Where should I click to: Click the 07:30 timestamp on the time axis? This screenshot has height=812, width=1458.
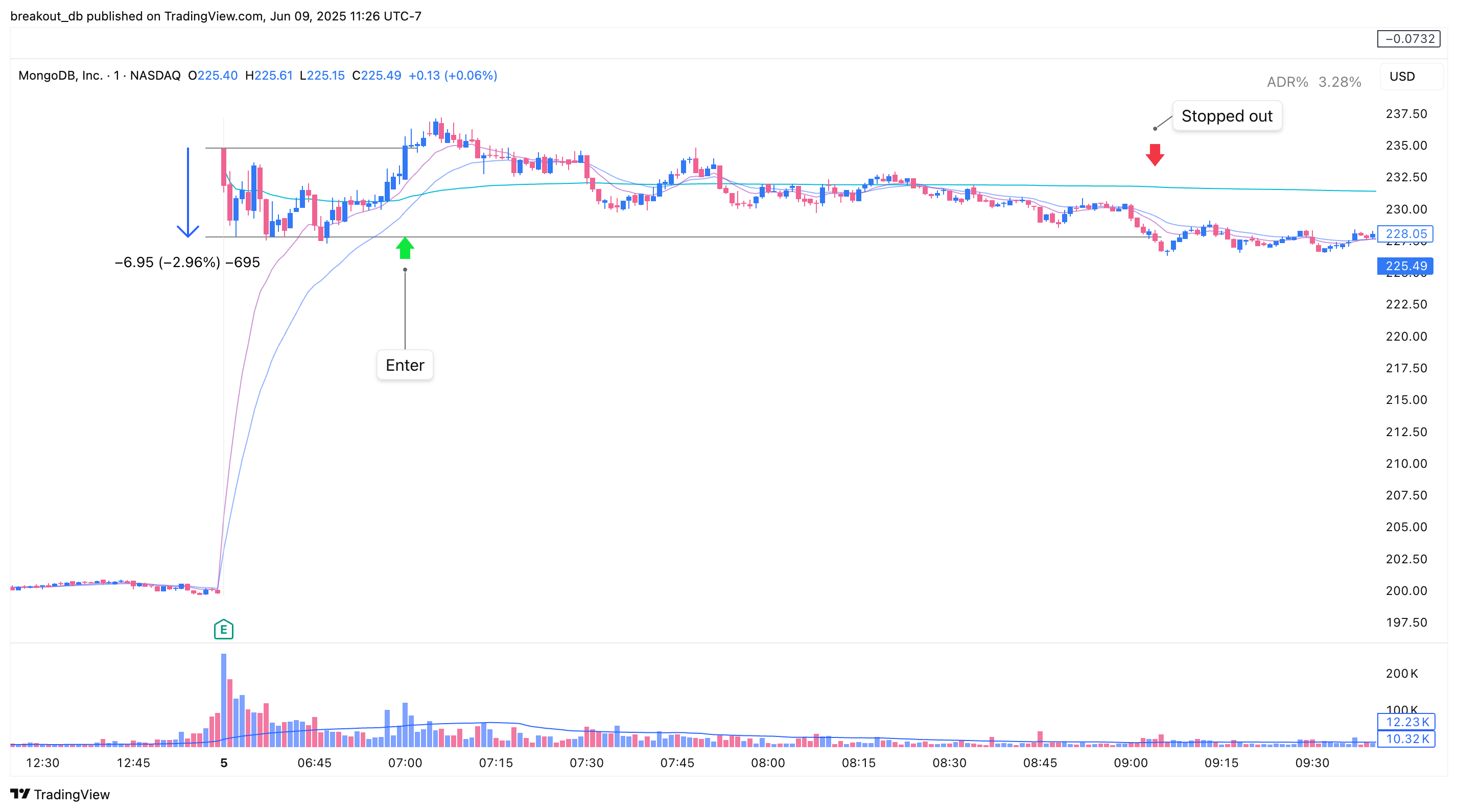tap(586, 762)
